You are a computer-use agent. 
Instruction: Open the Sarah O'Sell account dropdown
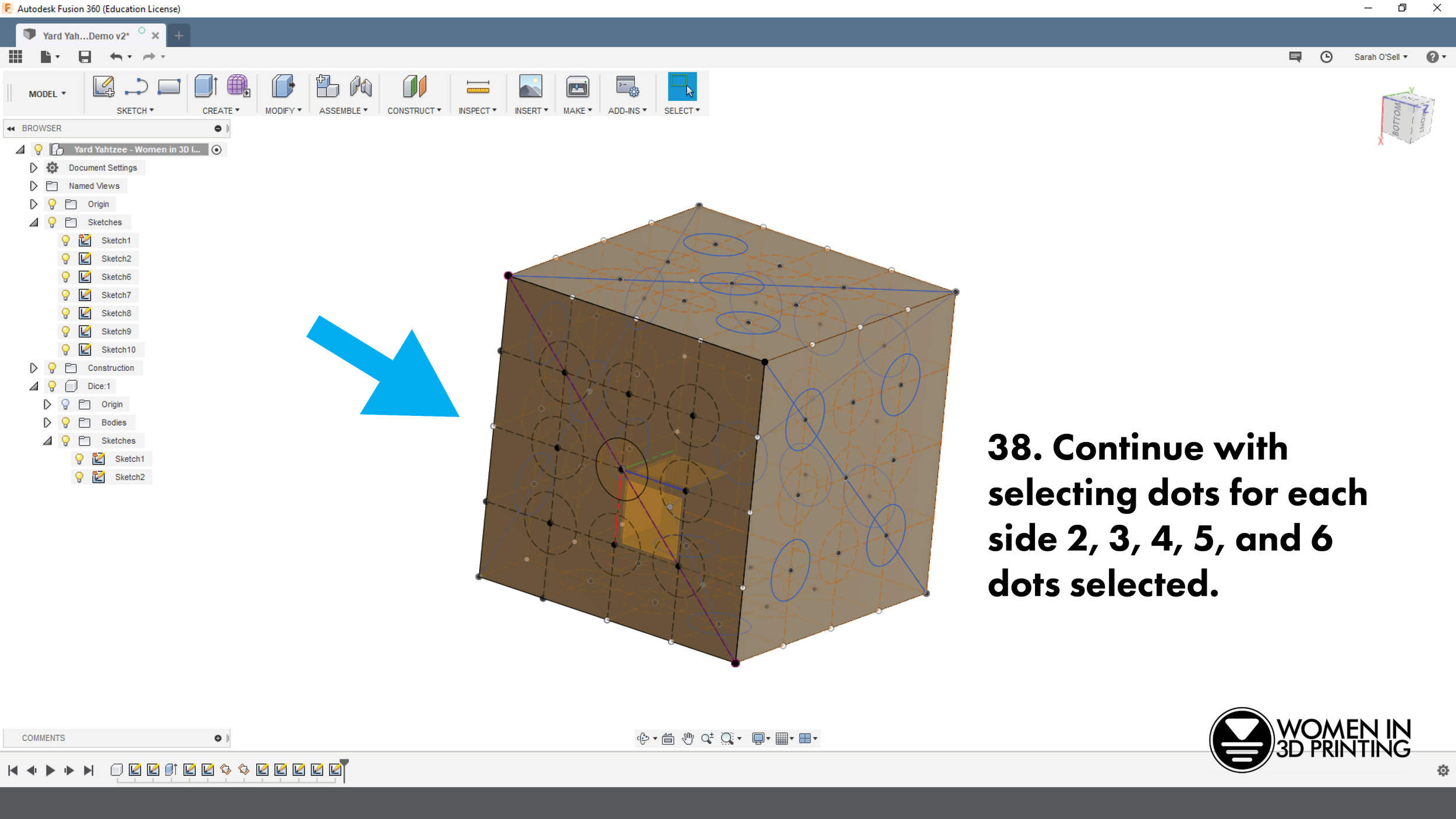[1381, 57]
